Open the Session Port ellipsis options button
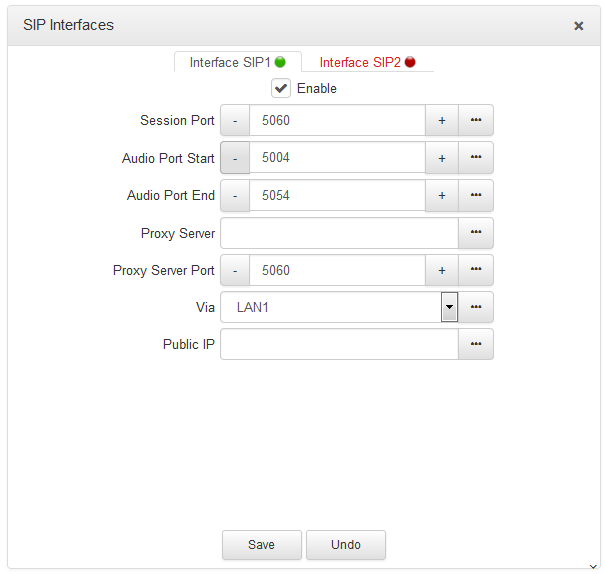 [476, 120]
